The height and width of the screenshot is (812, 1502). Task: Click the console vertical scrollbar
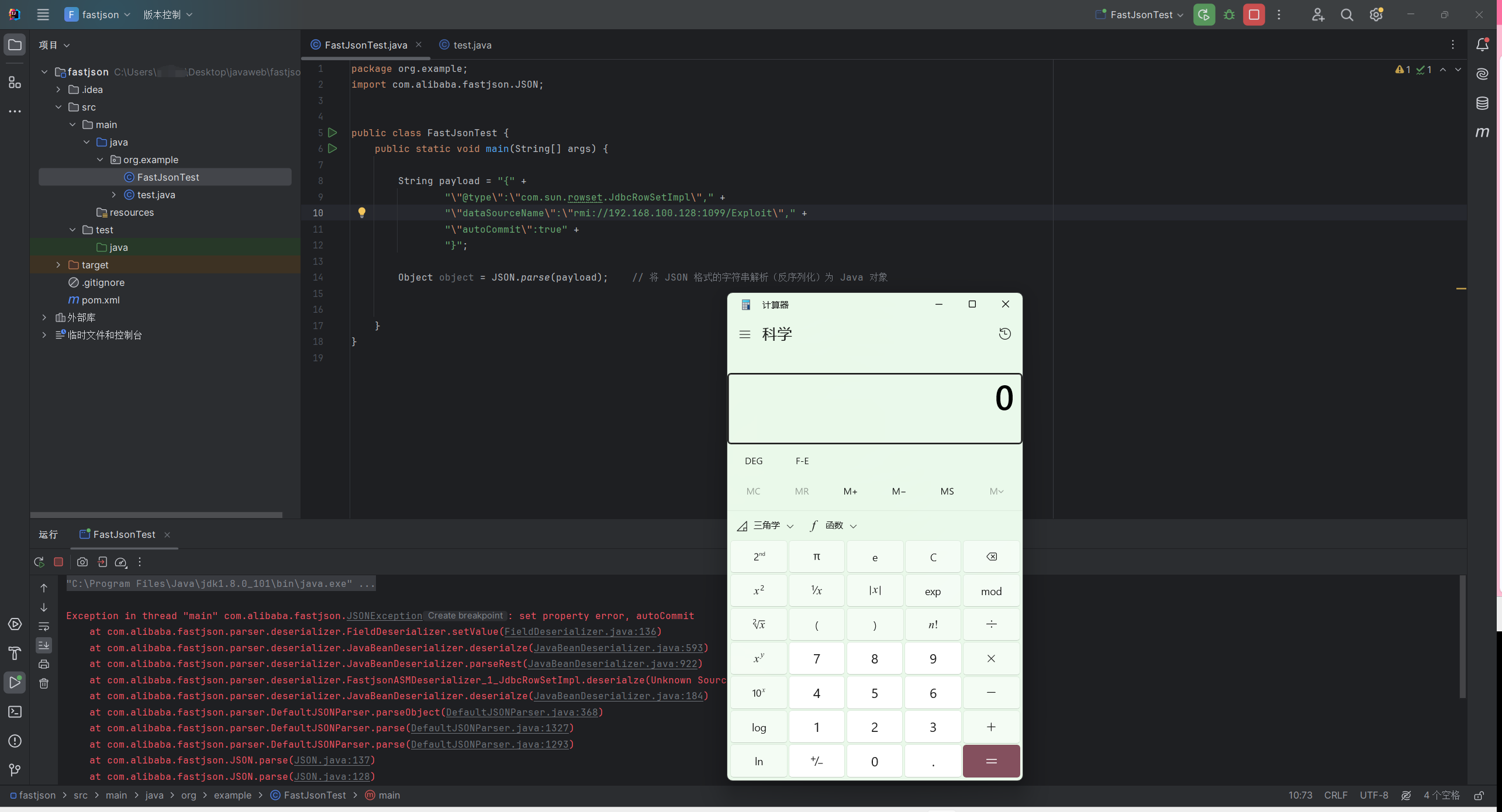point(1463,637)
